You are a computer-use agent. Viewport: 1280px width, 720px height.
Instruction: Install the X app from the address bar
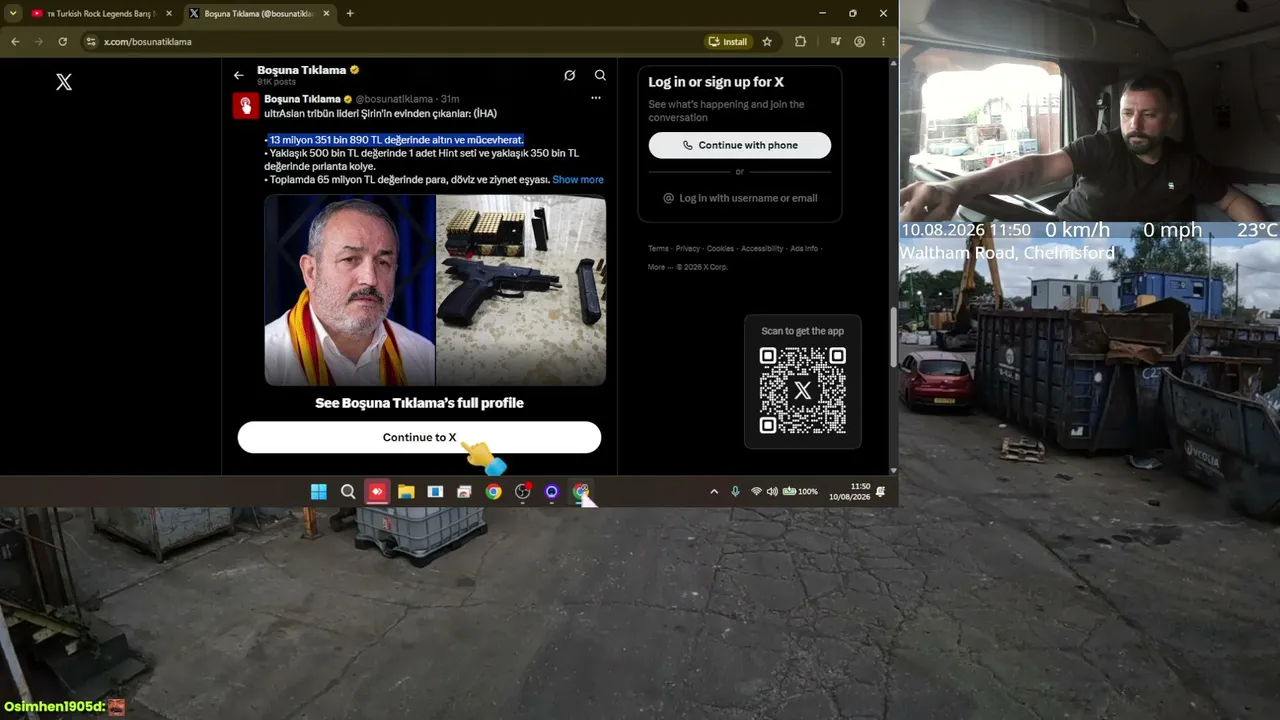click(728, 42)
